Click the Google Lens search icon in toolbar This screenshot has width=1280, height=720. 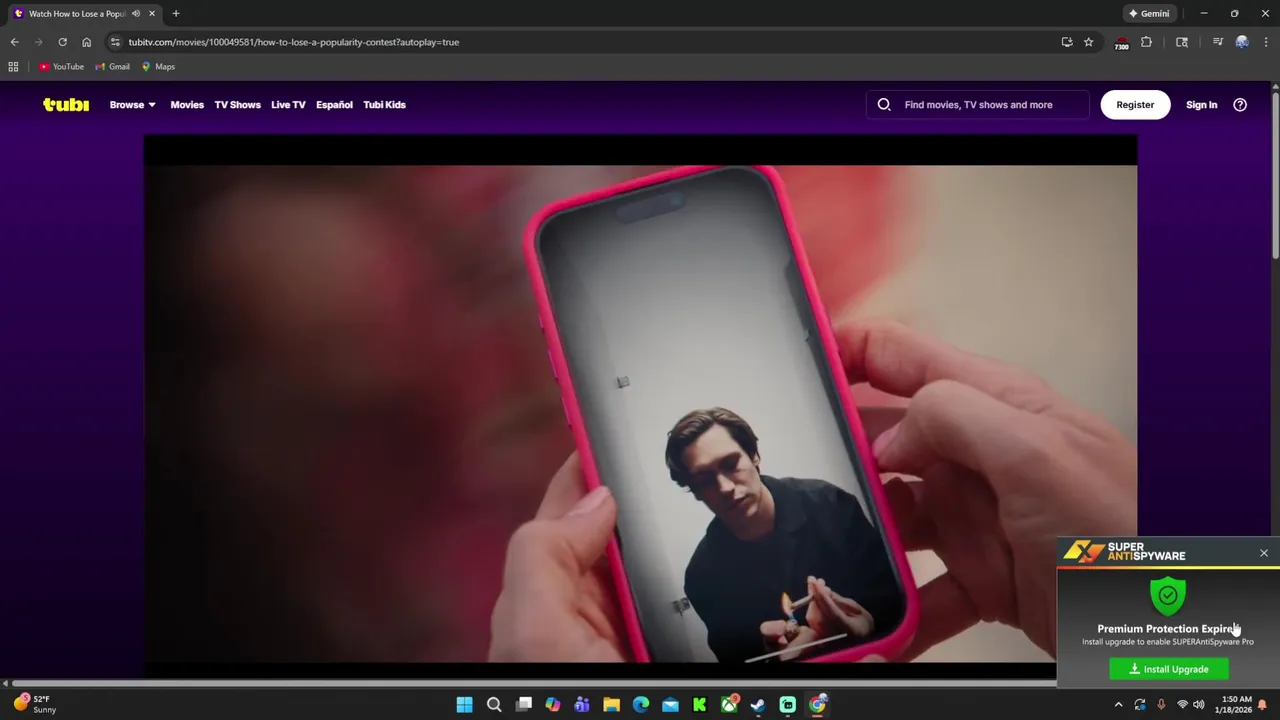click(1182, 42)
